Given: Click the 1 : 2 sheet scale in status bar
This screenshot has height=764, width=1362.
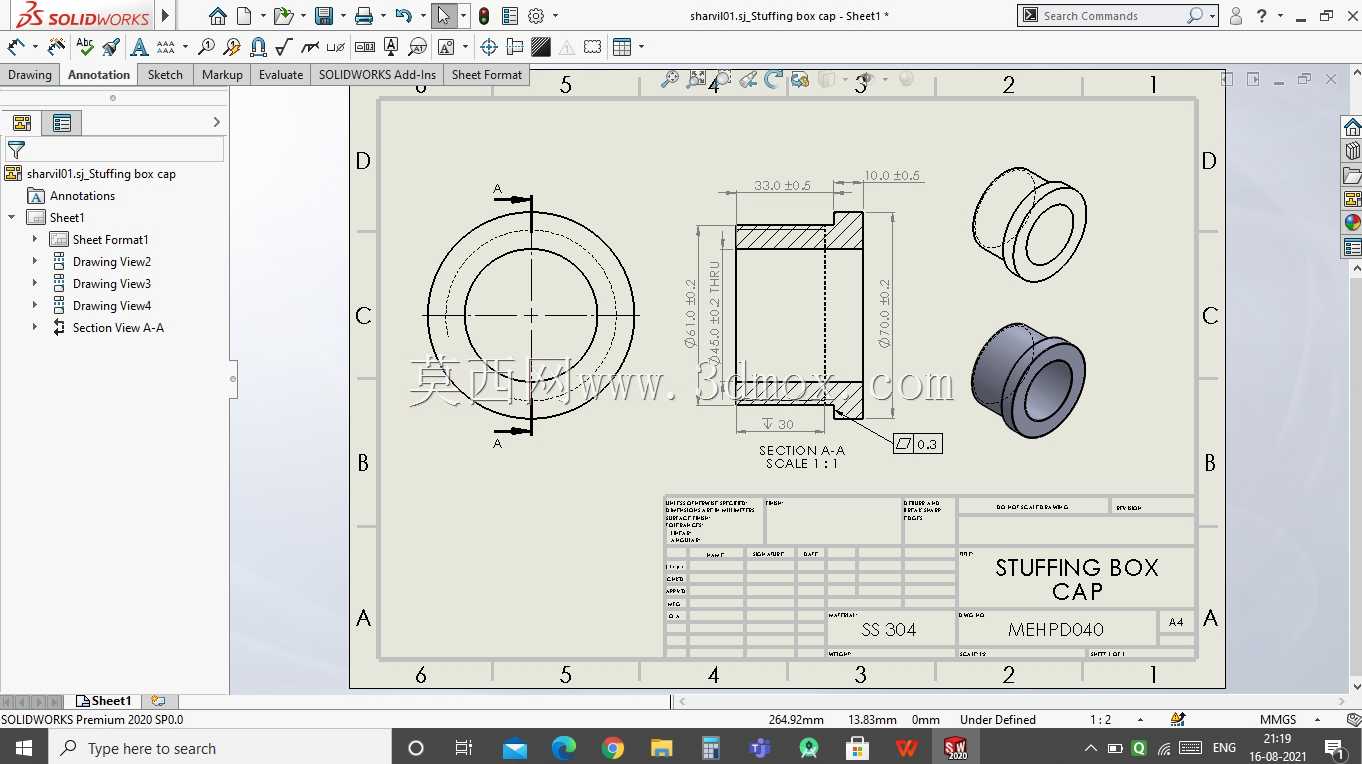Looking at the screenshot, I should click(1100, 720).
